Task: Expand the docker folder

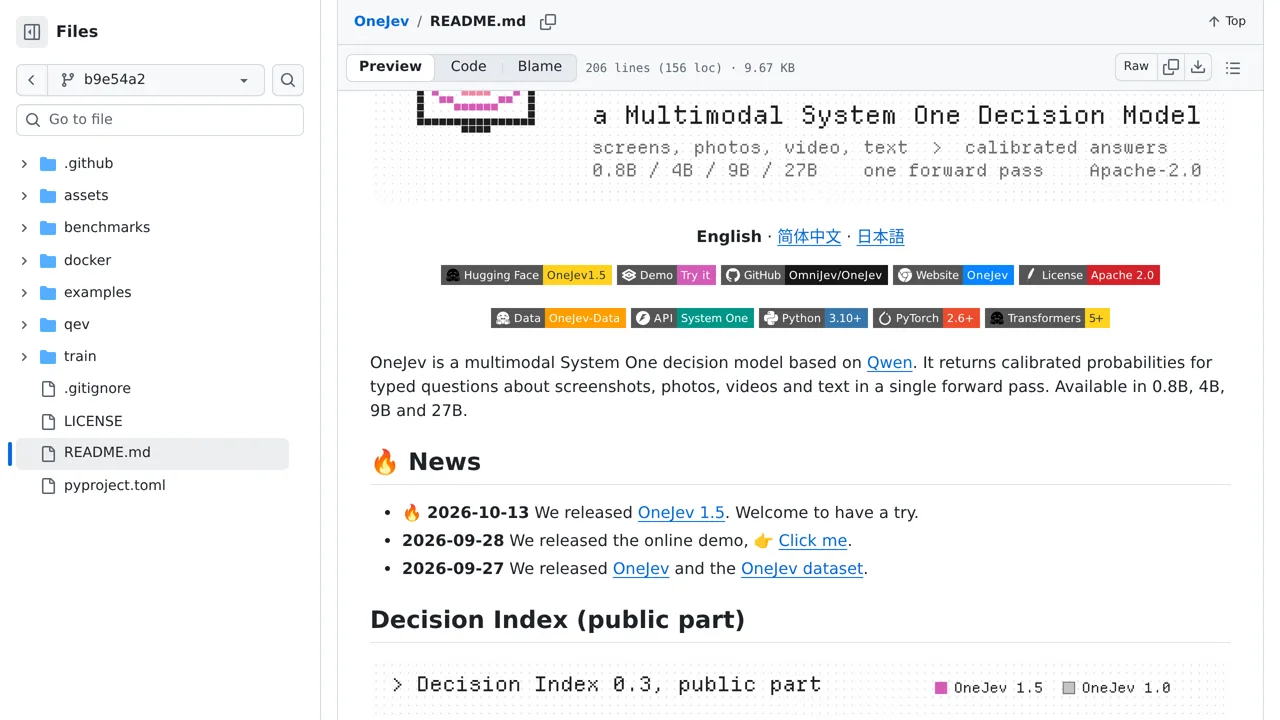Action: (24, 260)
